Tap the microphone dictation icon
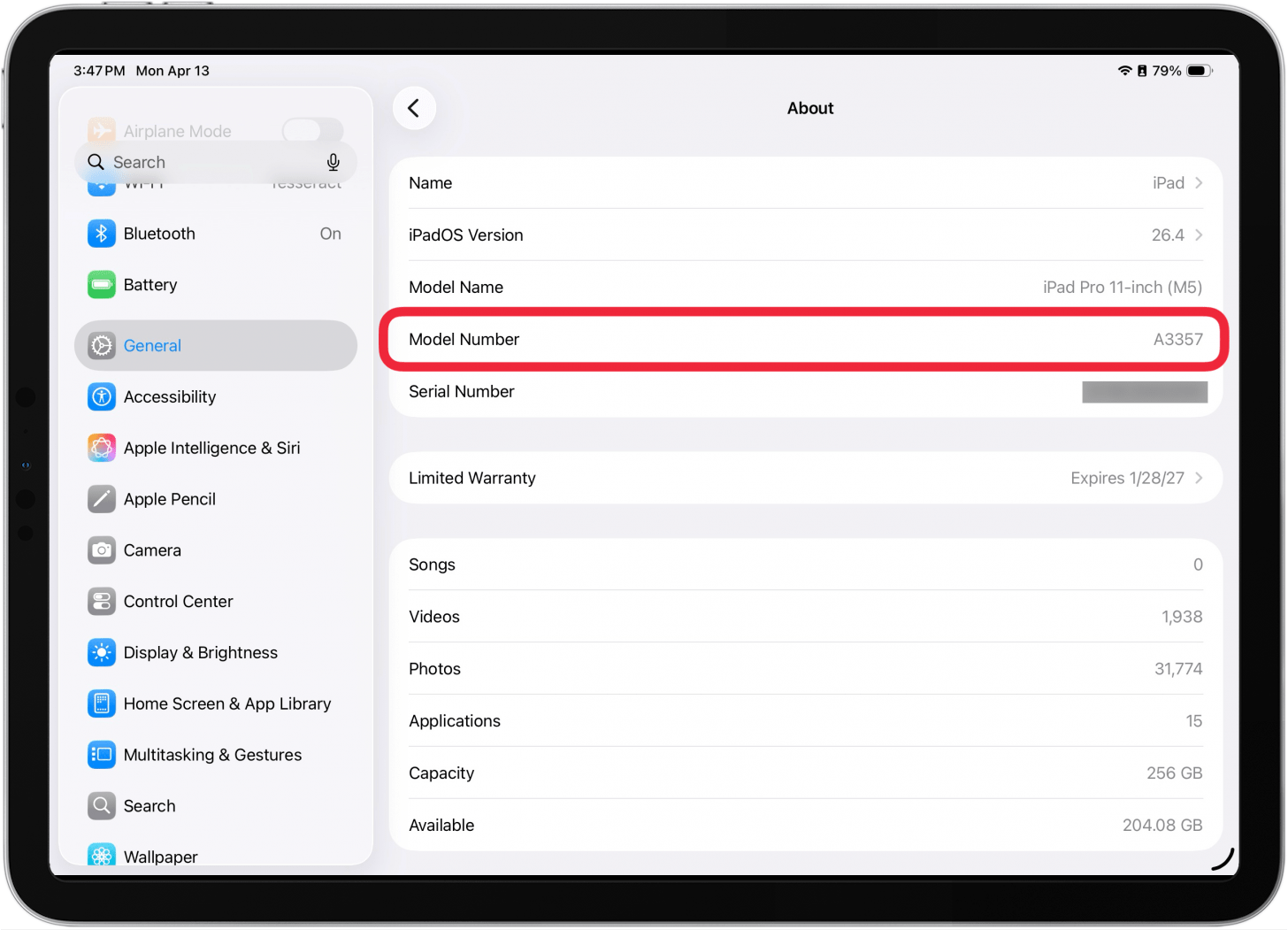This screenshot has width=1288, height=930. point(333,162)
